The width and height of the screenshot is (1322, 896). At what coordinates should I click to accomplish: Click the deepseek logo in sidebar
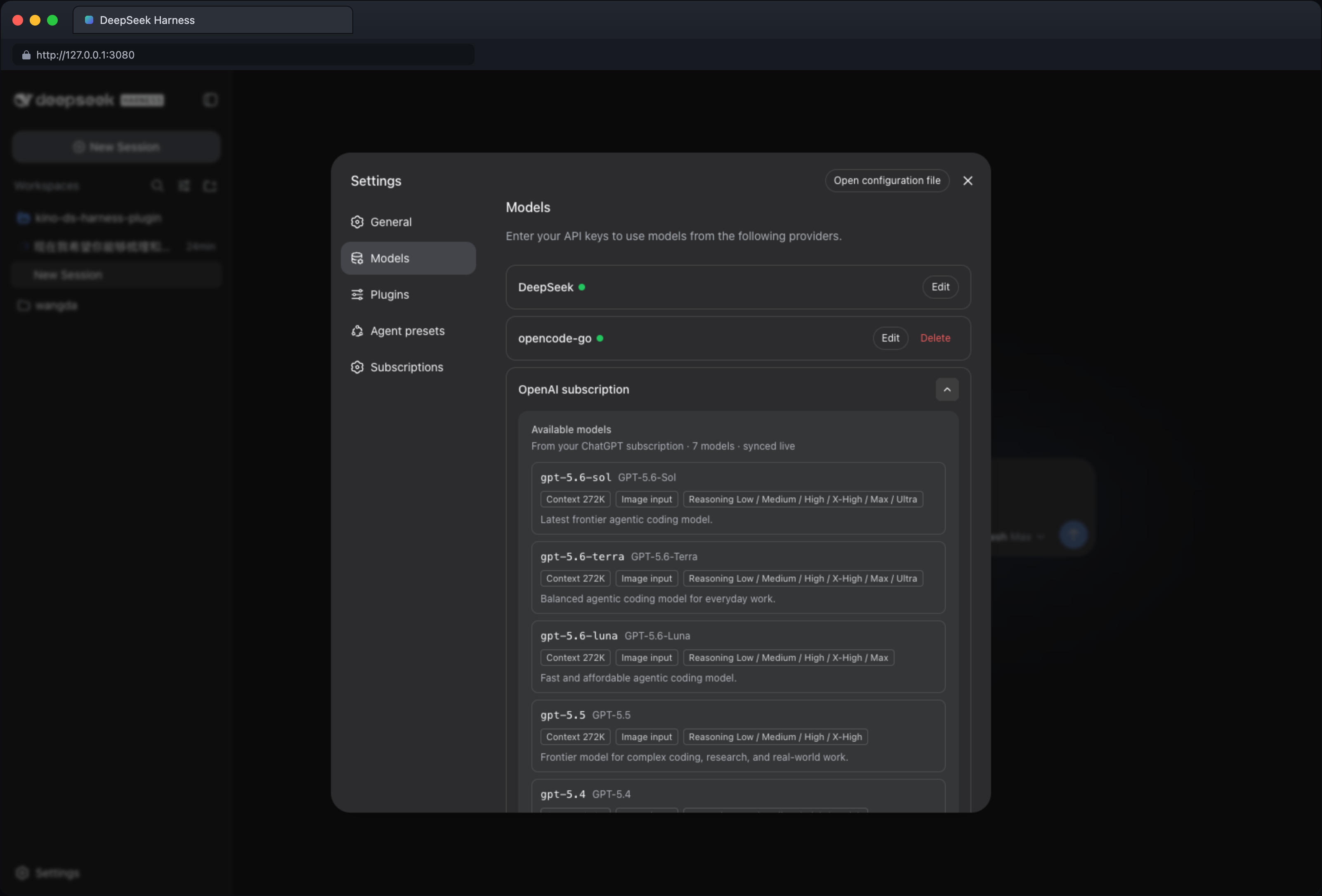pyautogui.click(x=89, y=100)
